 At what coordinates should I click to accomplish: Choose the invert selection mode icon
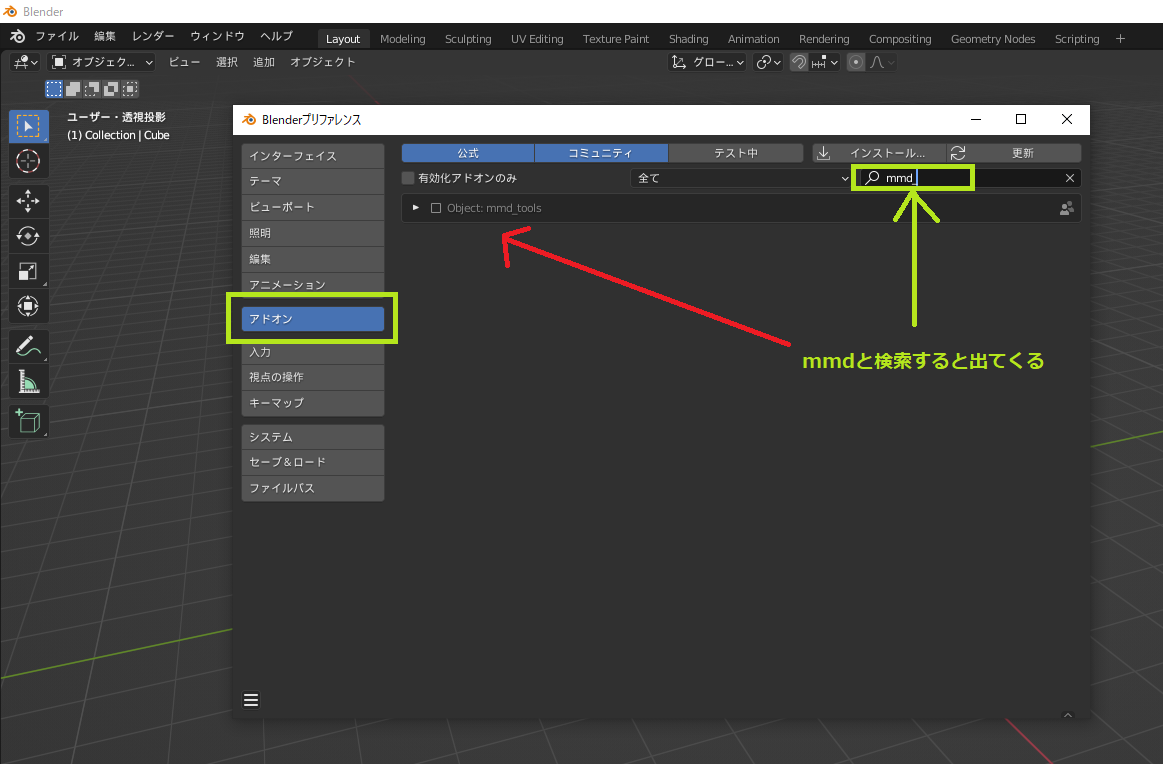click(111, 89)
